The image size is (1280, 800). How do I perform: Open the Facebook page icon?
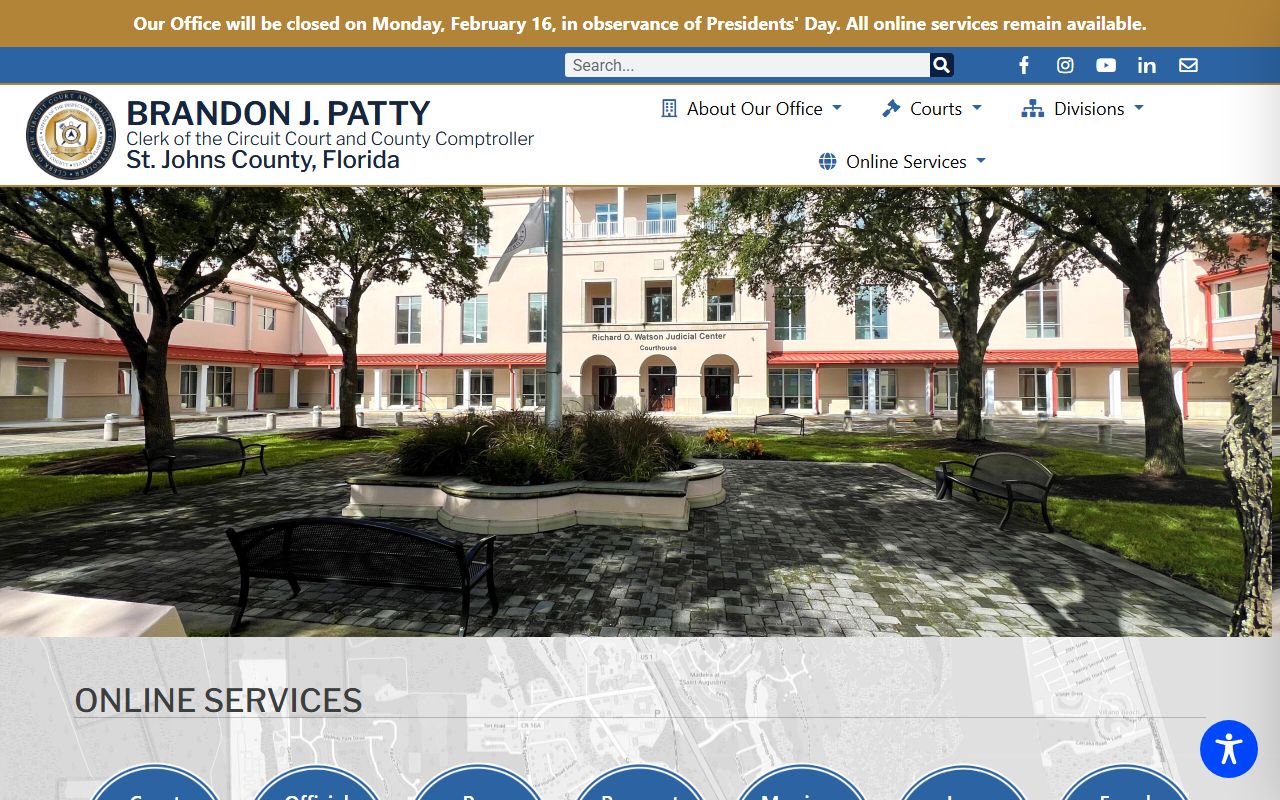click(x=1024, y=65)
